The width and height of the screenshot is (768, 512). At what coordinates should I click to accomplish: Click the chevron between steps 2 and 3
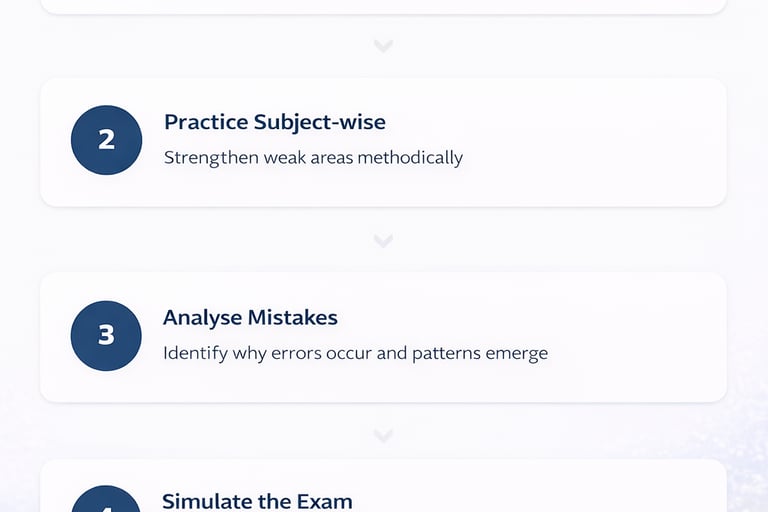pyautogui.click(x=383, y=240)
